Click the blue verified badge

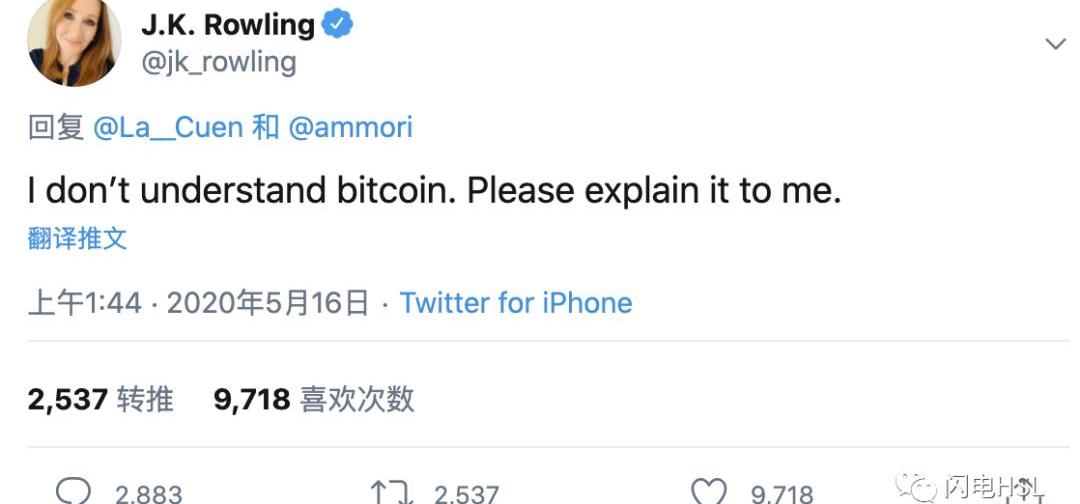coord(338,25)
